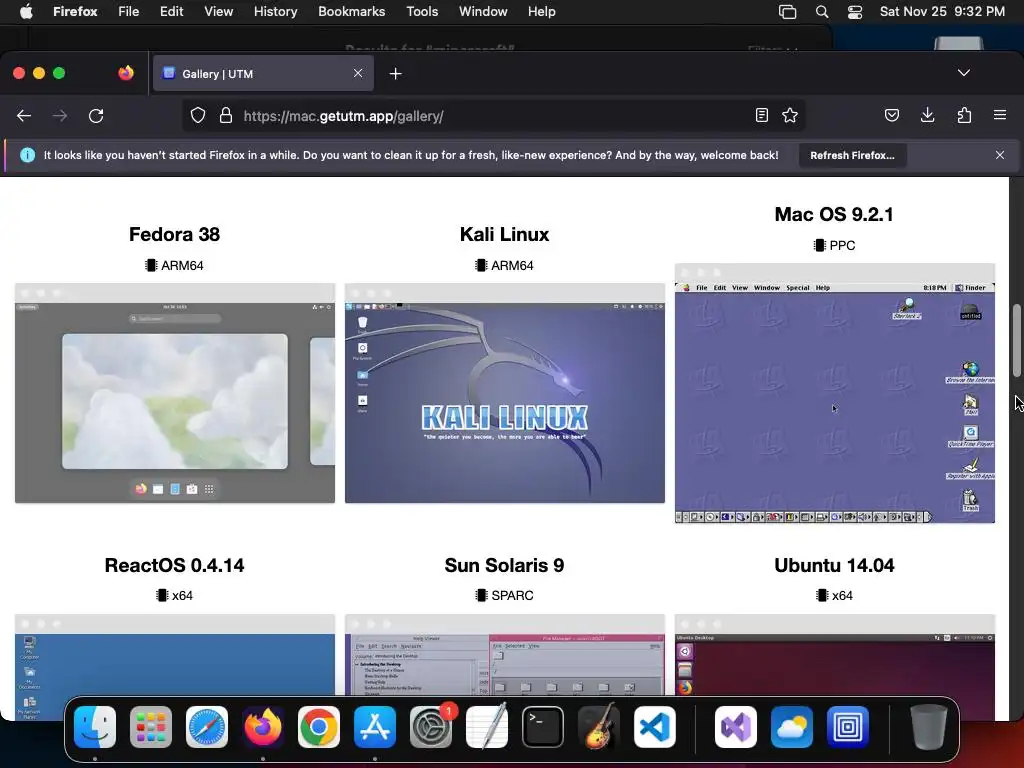Screen dimensions: 1024x768
Task: Open ReactOS 0.4.14 gallery entry
Action: 174,565
